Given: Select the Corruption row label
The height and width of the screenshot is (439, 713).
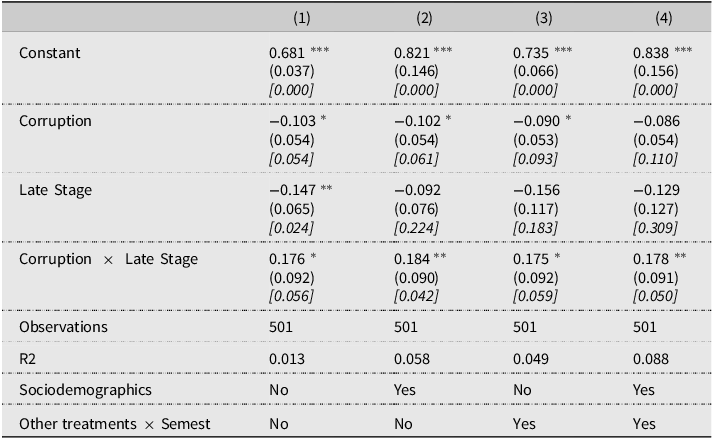Looking at the screenshot, I should (55, 121).
